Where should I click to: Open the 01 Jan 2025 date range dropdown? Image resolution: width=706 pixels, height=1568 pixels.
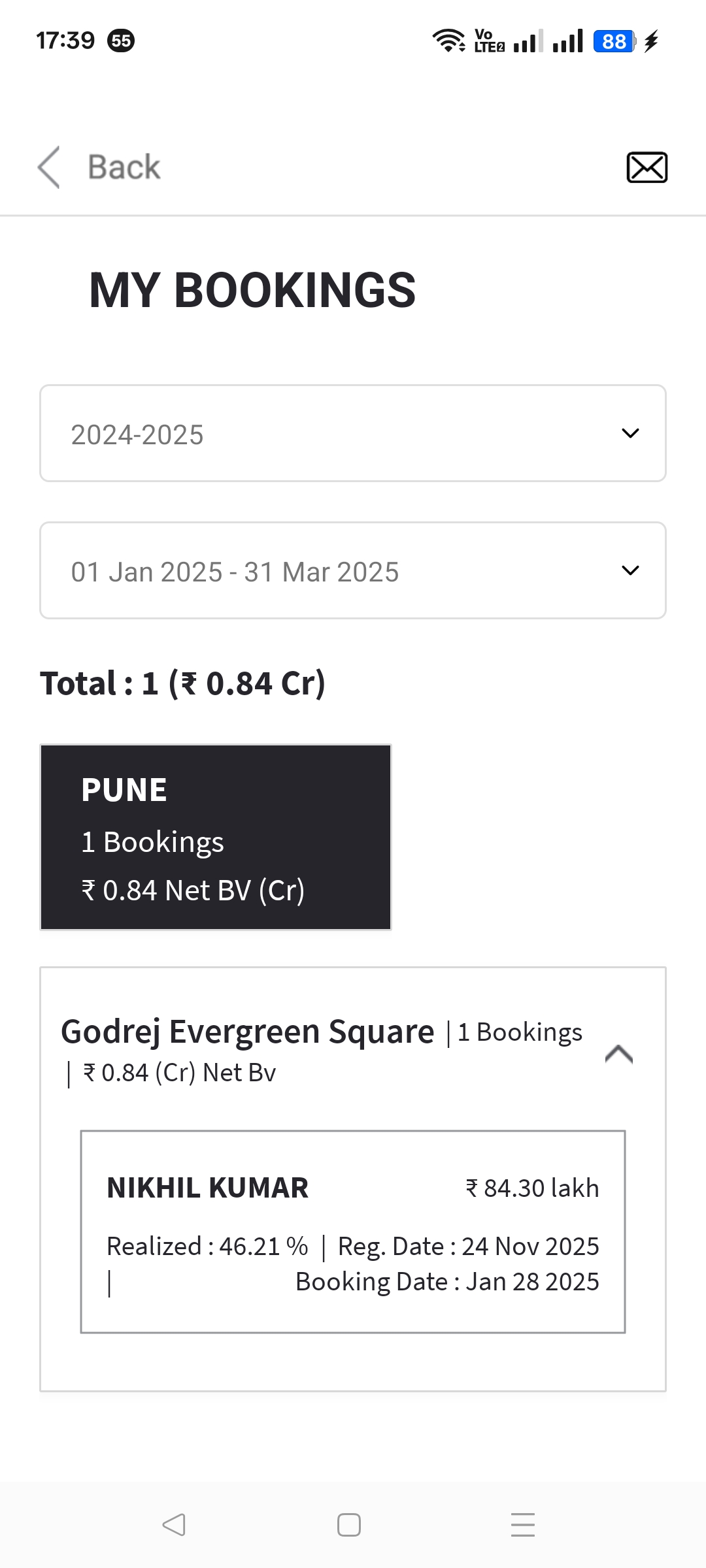pyautogui.click(x=353, y=570)
